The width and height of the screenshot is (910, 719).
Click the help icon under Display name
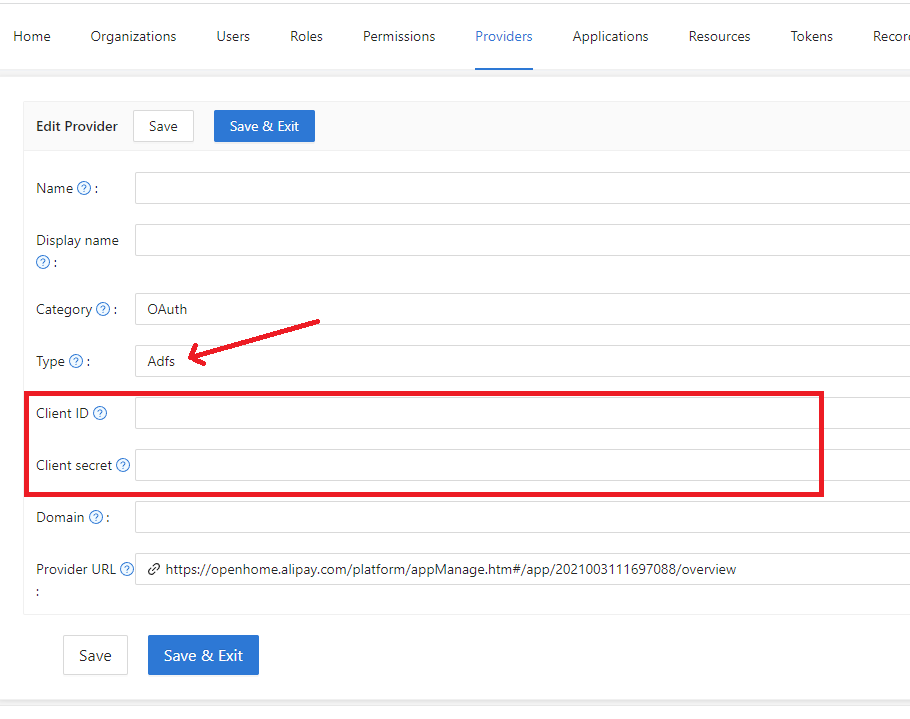(44, 262)
